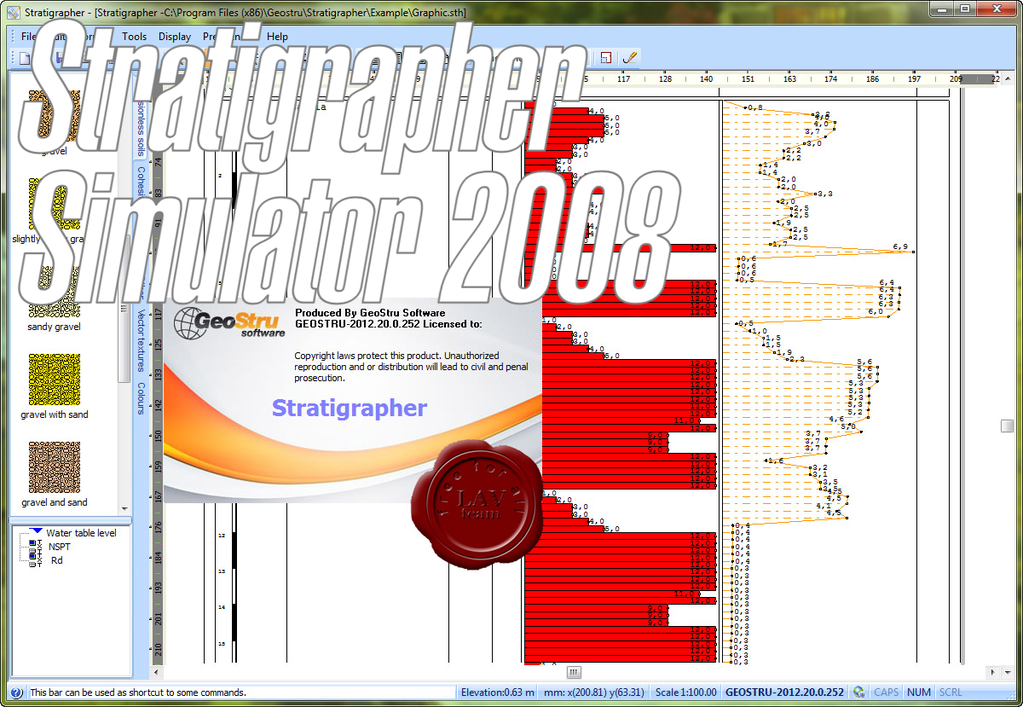Click texture list scroll down arrow
This screenshot has width=1023, height=707.
click(125, 509)
